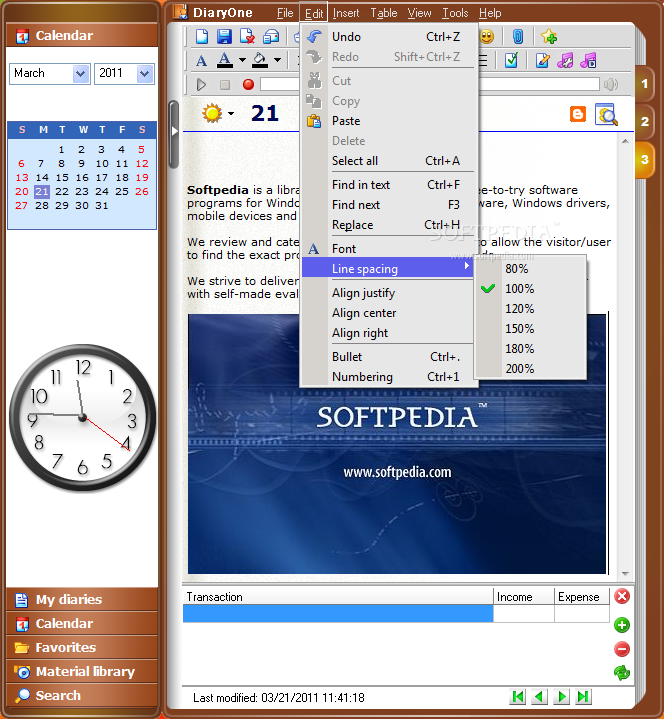
Task: Choose Find in text menu item
Action: (x=387, y=185)
